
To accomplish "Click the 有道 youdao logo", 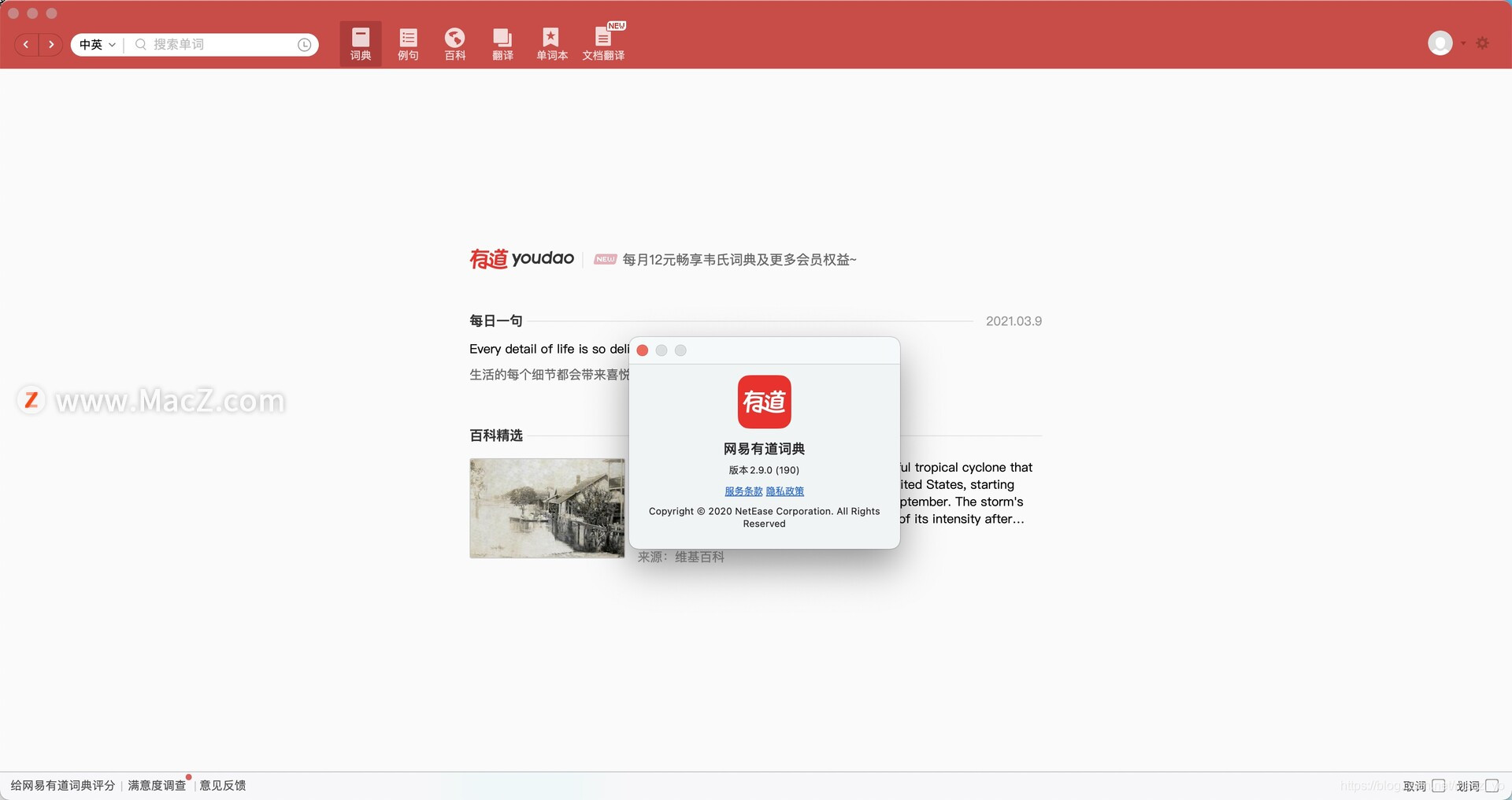I will [x=521, y=258].
